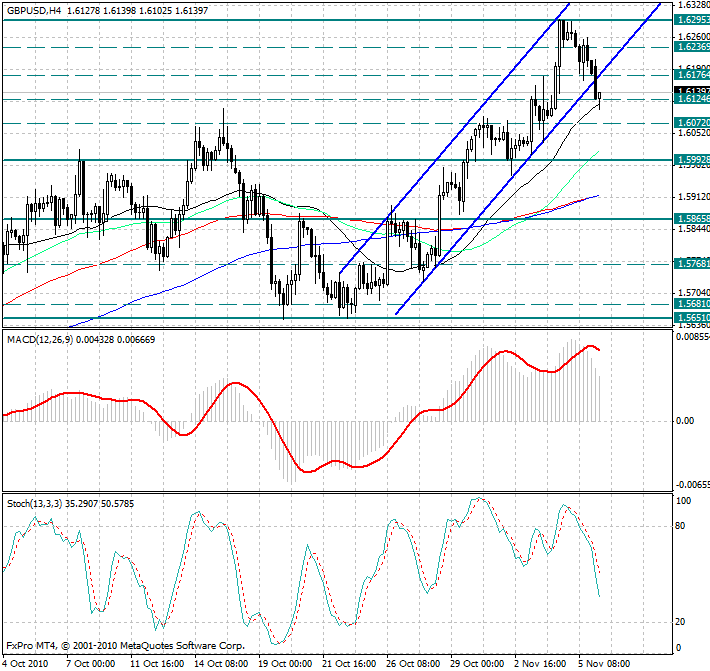Click the 26 Oct 08:00 time label
Image resolution: width=710 pixels, height=671 pixels.
413,664
